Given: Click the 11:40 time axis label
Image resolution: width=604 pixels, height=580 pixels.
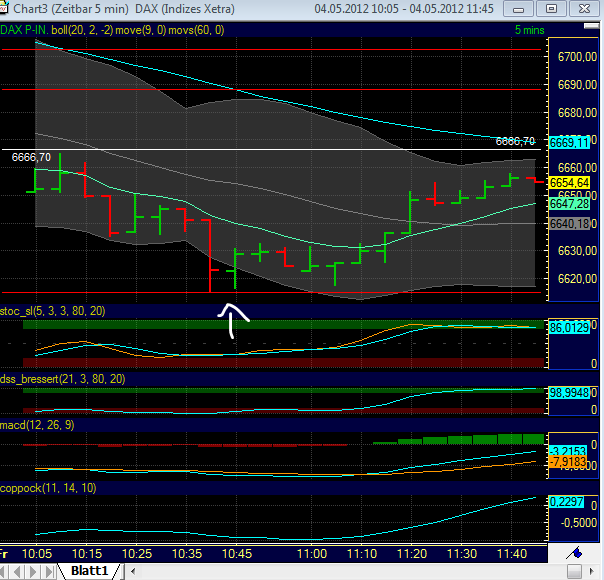Looking at the screenshot, I should [512, 554].
